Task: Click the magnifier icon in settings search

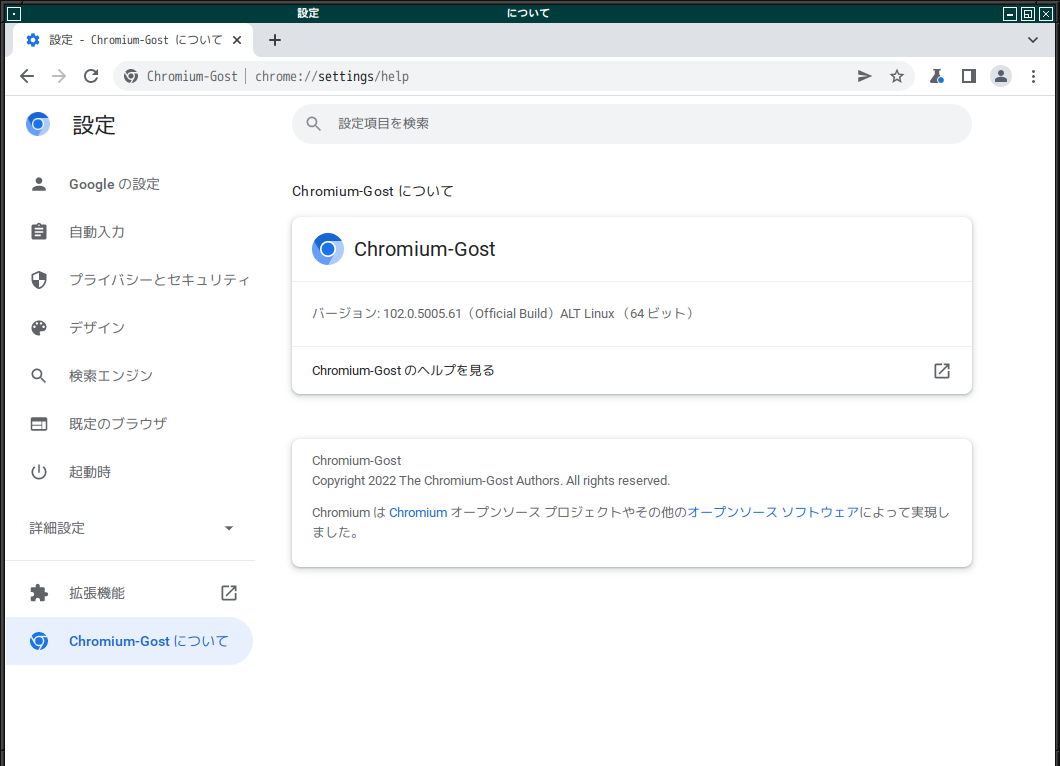Action: 313,124
